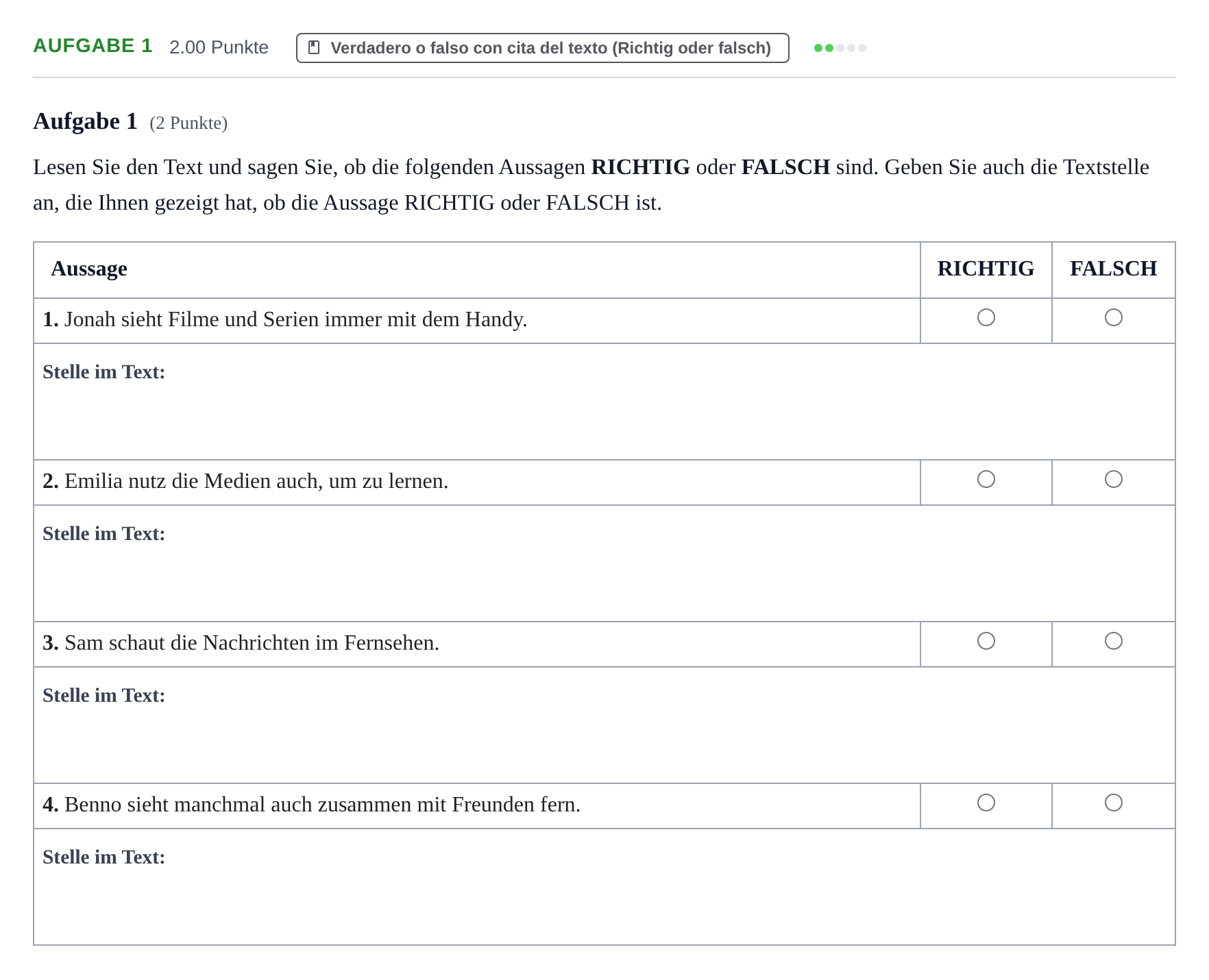Select FALSCH for Emilia's statement
Screen dimensions: 1209x980
click(x=1113, y=479)
